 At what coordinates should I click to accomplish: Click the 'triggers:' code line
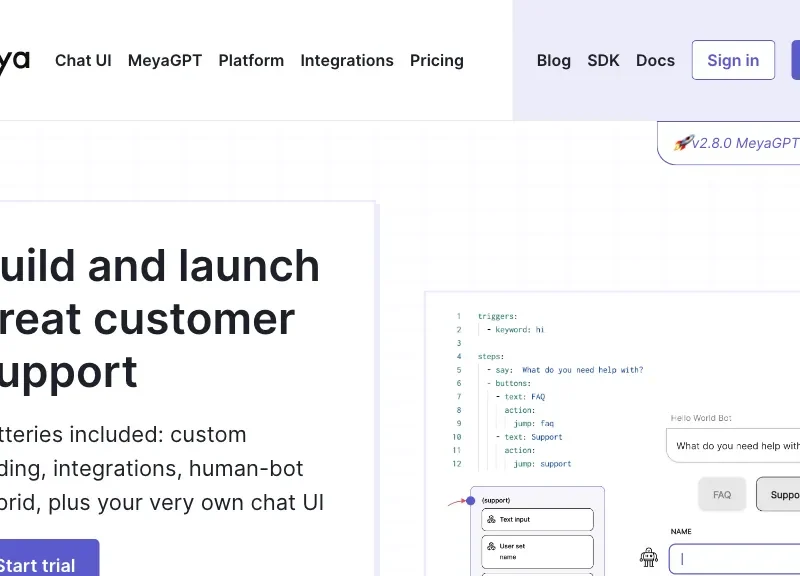click(497, 316)
